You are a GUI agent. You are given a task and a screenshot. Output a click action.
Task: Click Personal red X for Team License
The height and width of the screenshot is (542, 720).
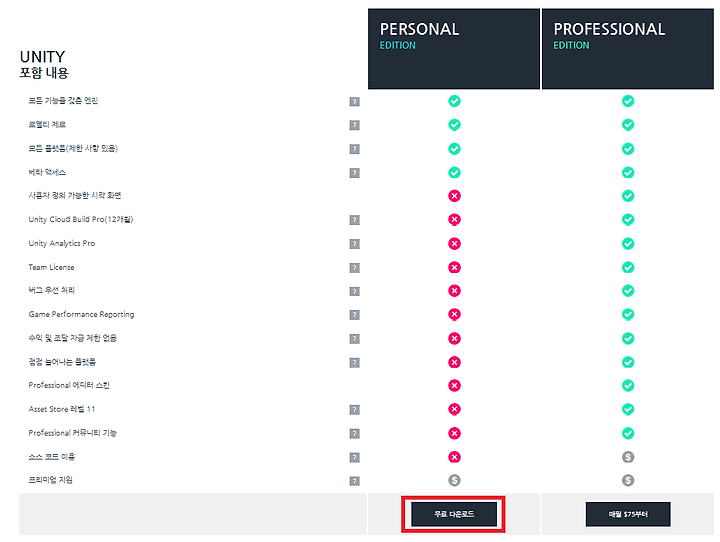coord(454,267)
